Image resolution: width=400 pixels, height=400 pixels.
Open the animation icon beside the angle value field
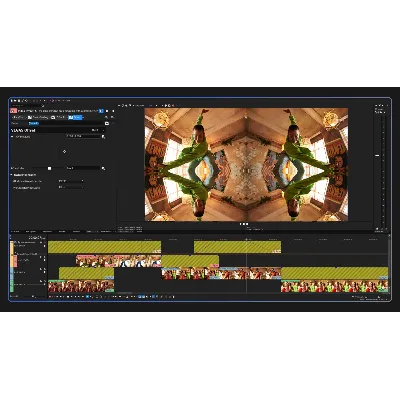103,168
